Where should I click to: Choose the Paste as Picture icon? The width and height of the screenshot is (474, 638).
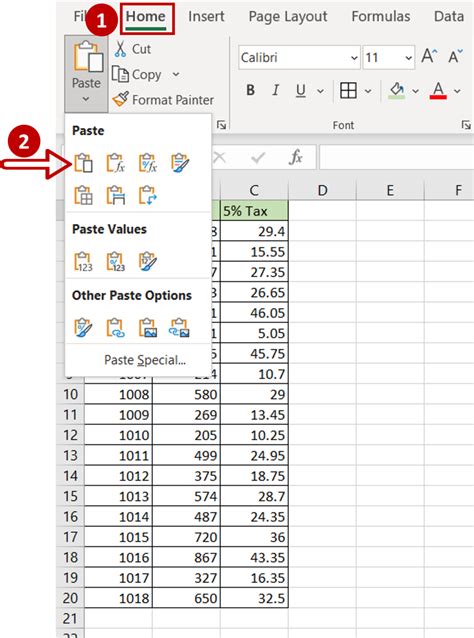(148, 328)
